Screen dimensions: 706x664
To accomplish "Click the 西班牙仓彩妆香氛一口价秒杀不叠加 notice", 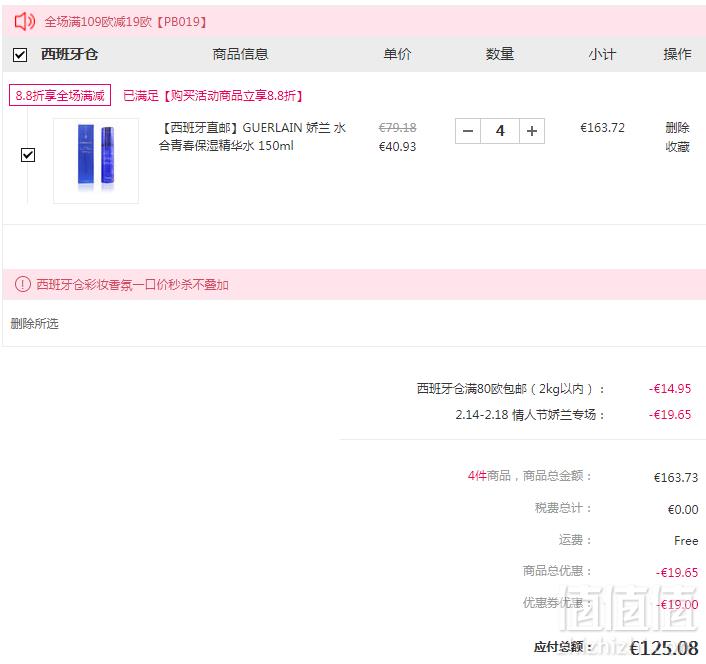I will pyautogui.click(x=132, y=285).
